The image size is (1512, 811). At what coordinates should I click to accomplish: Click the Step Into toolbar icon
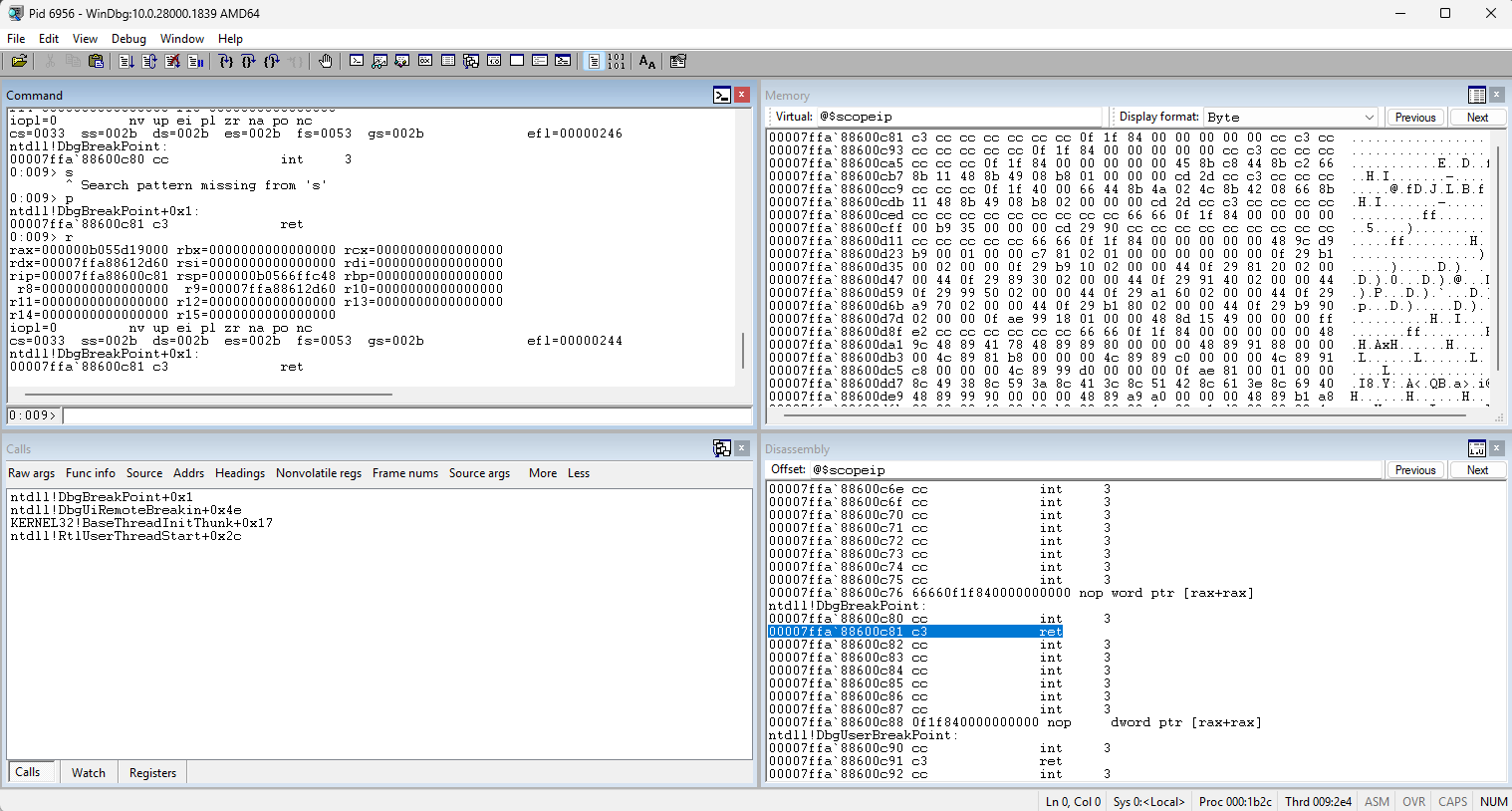click(226, 61)
